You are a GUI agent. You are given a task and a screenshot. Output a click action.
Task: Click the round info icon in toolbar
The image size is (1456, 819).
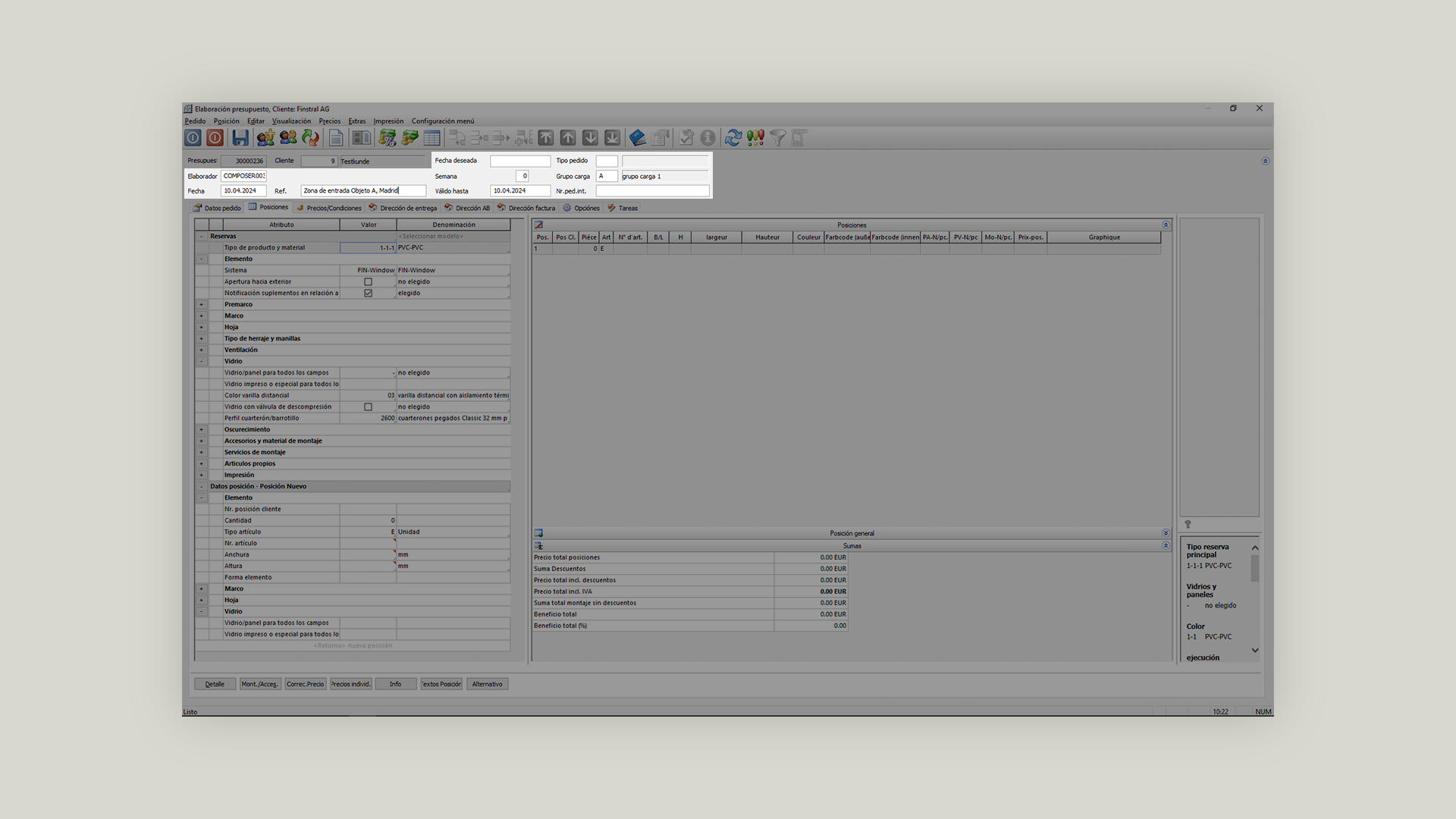tap(708, 137)
